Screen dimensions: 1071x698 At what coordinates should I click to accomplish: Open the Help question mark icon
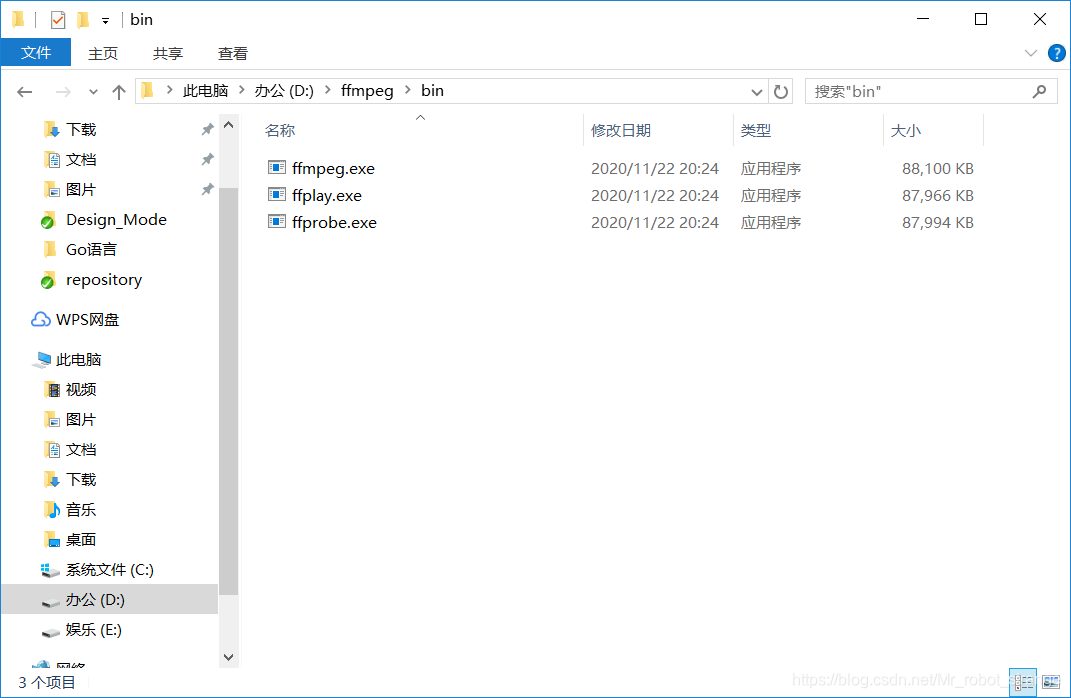coord(1056,53)
